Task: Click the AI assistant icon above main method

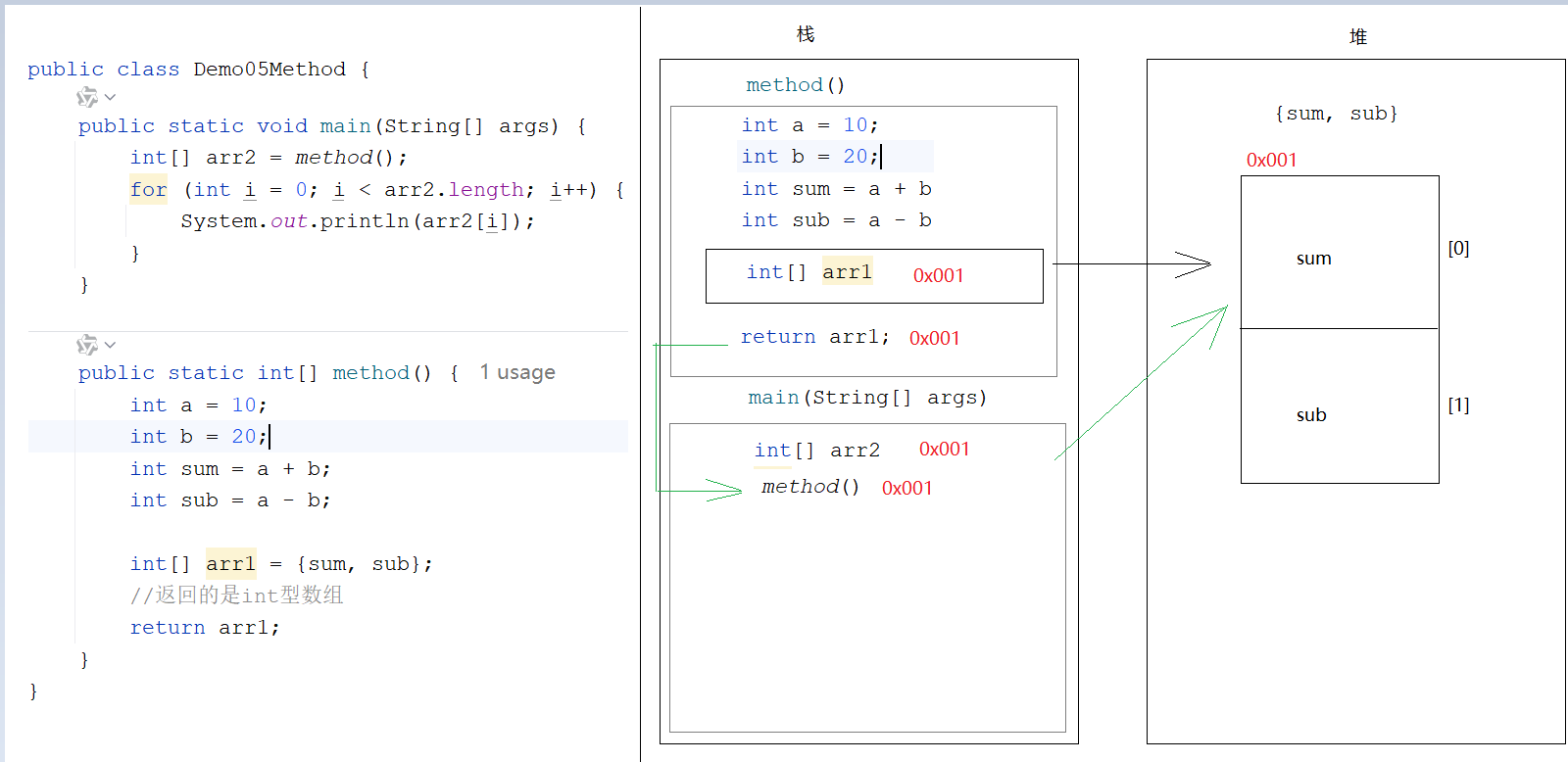Action: 87,97
